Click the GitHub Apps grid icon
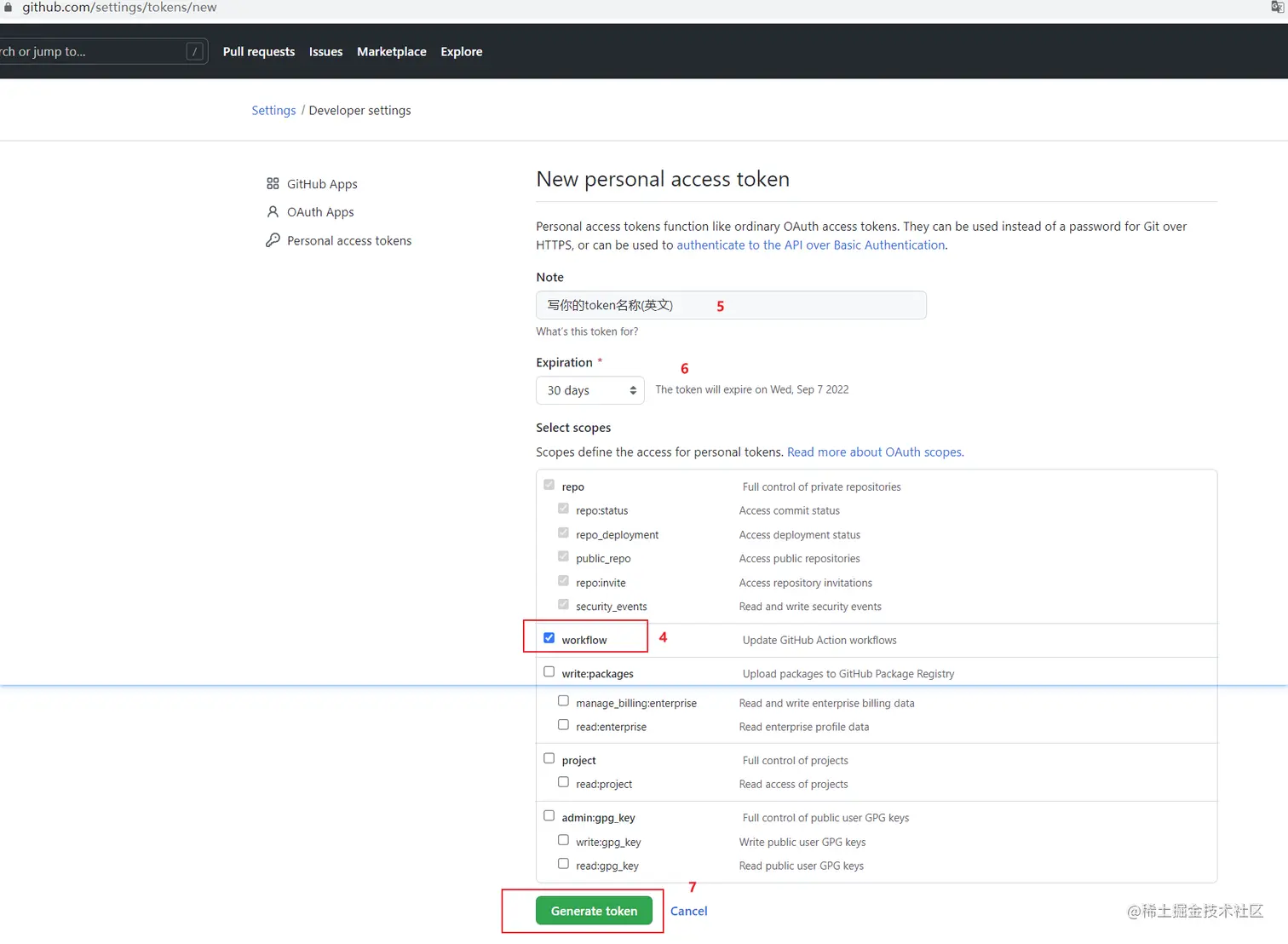 [x=273, y=183]
